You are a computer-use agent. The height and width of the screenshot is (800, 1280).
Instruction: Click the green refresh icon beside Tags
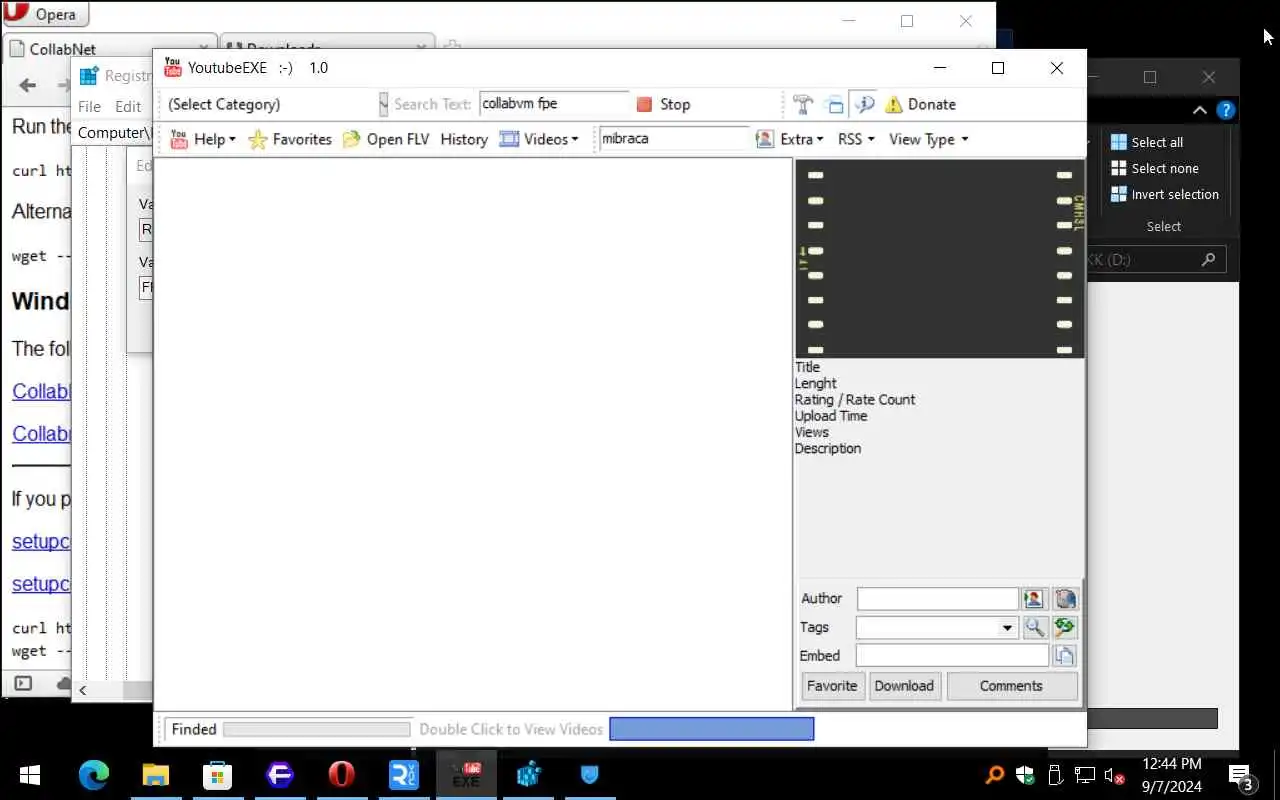[x=1065, y=627]
